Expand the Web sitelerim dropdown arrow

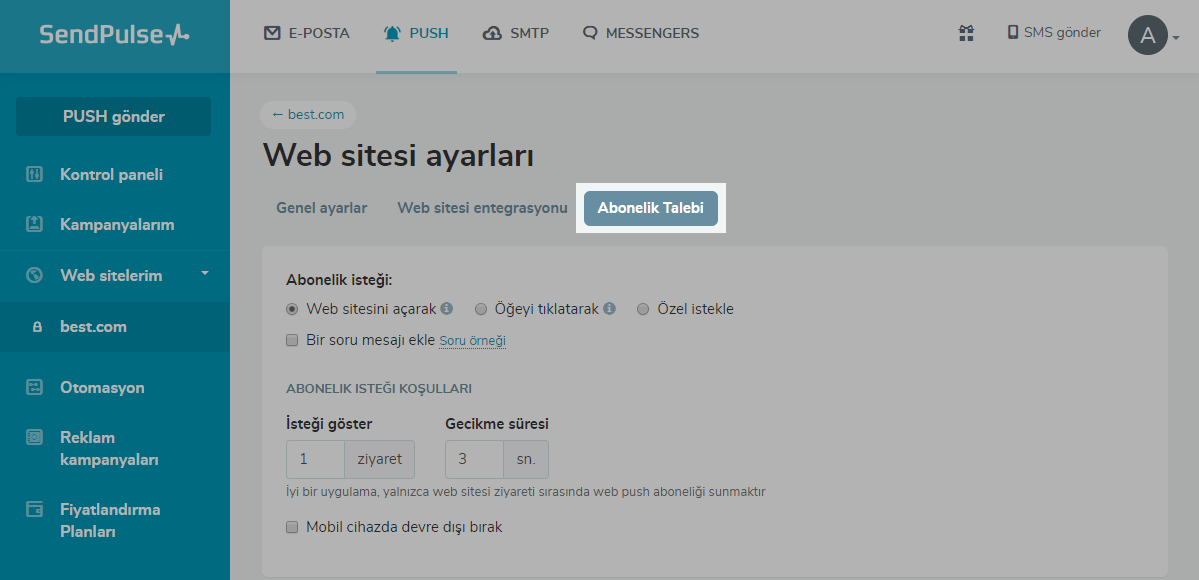pos(205,273)
